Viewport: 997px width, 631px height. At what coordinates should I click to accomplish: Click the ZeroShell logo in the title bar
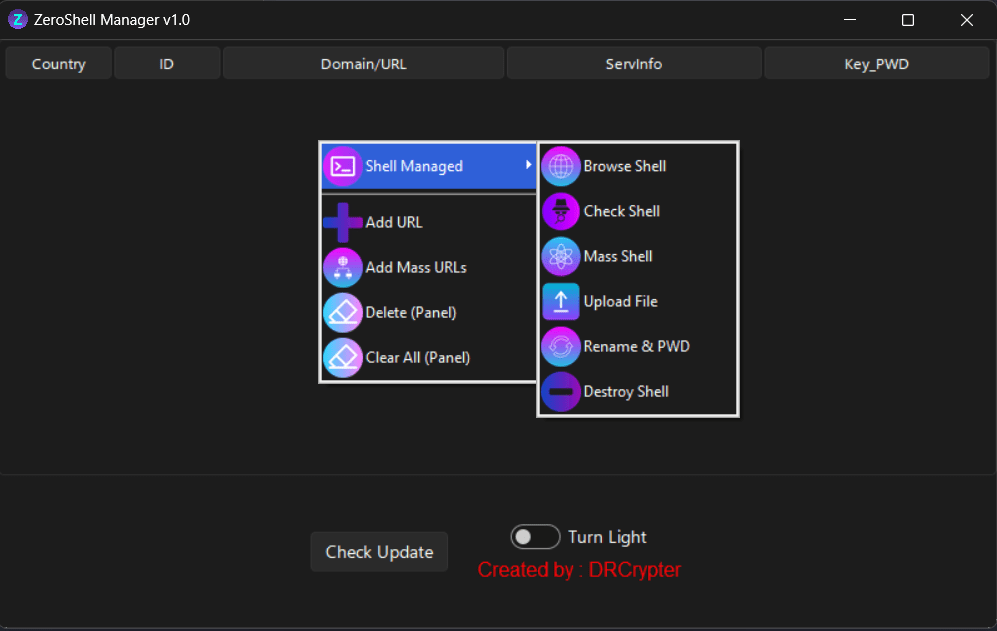tap(17, 19)
